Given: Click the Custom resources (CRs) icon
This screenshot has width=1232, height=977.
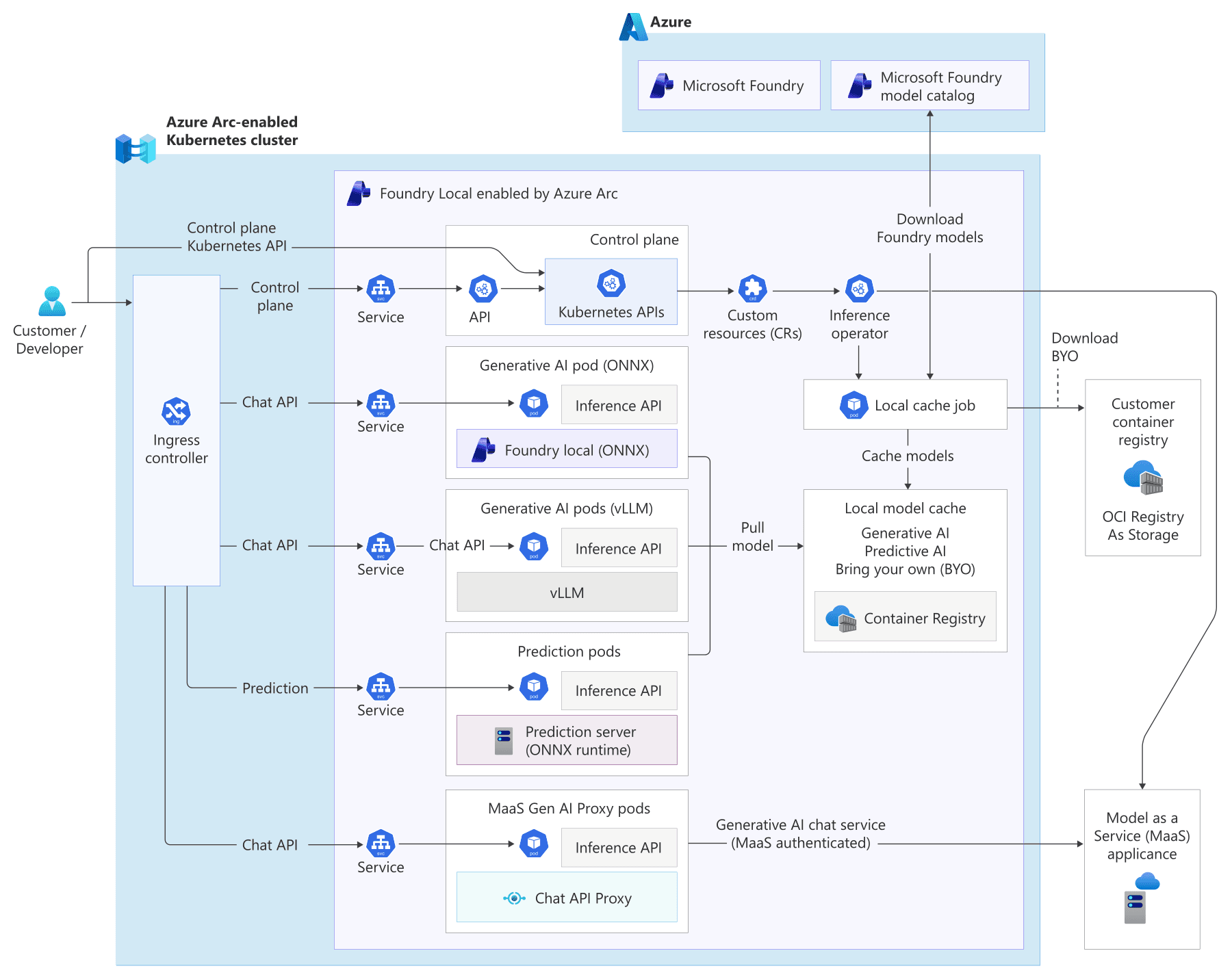Looking at the screenshot, I should click(x=752, y=289).
